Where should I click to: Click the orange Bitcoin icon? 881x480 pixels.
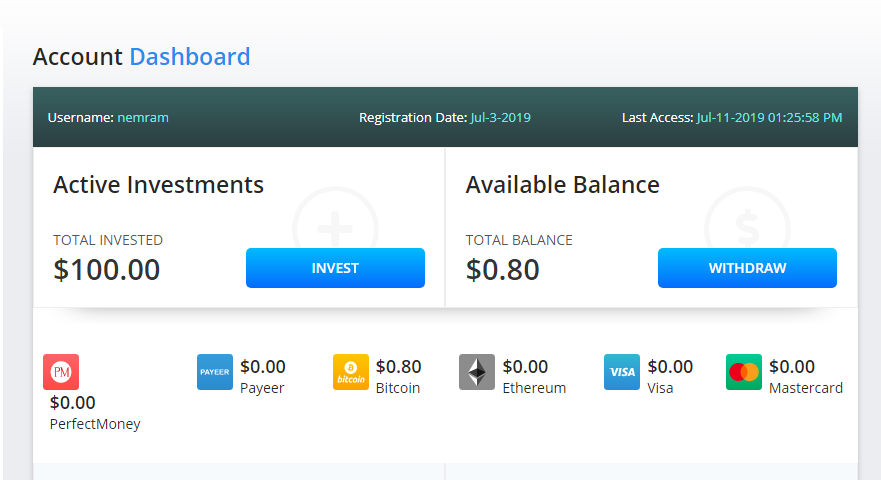(x=351, y=372)
